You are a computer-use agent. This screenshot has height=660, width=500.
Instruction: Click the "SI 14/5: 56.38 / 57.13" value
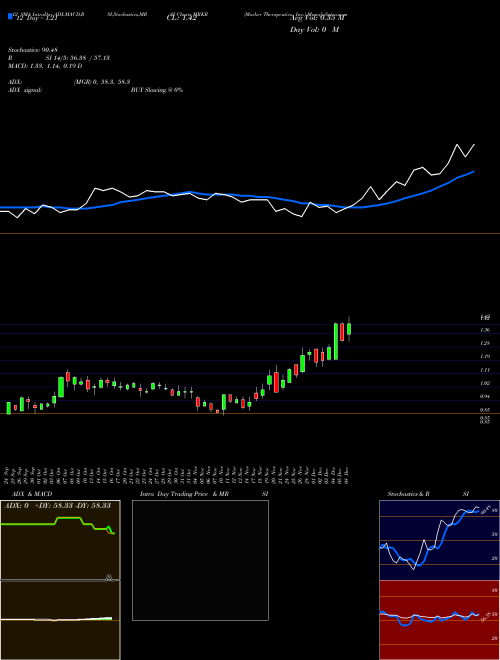[78, 58]
